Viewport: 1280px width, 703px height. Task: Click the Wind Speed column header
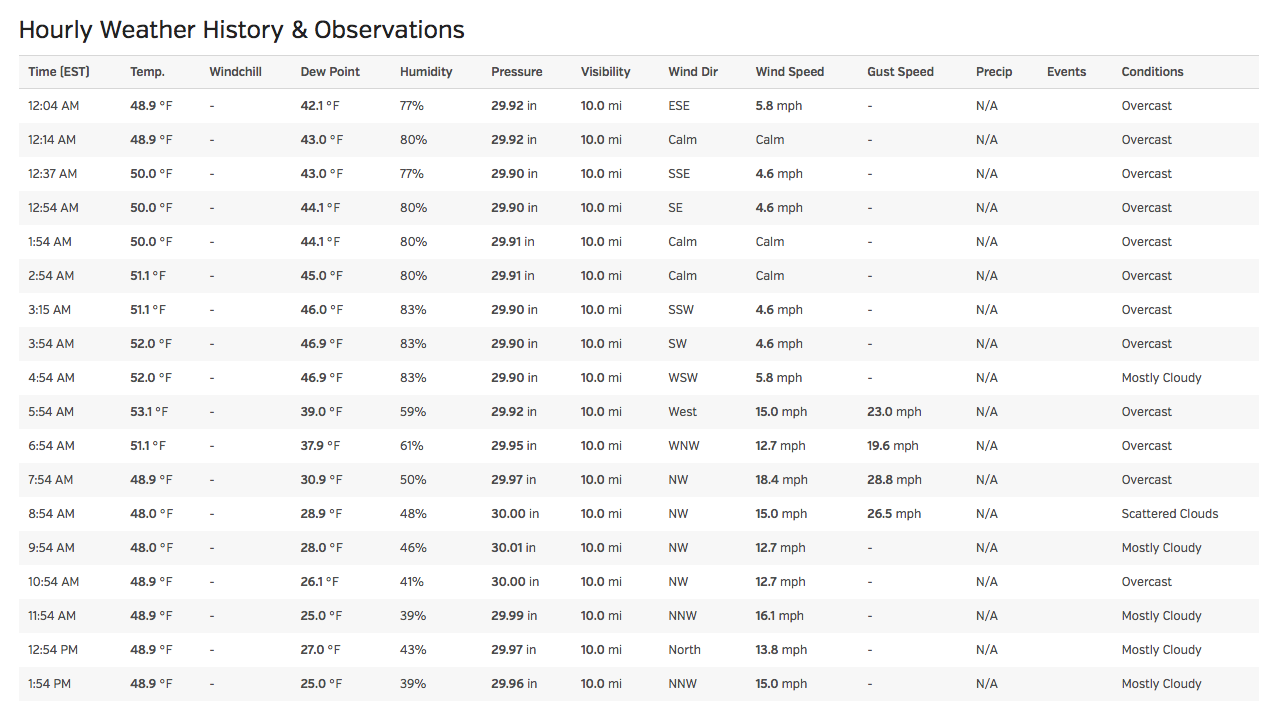[790, 72]
